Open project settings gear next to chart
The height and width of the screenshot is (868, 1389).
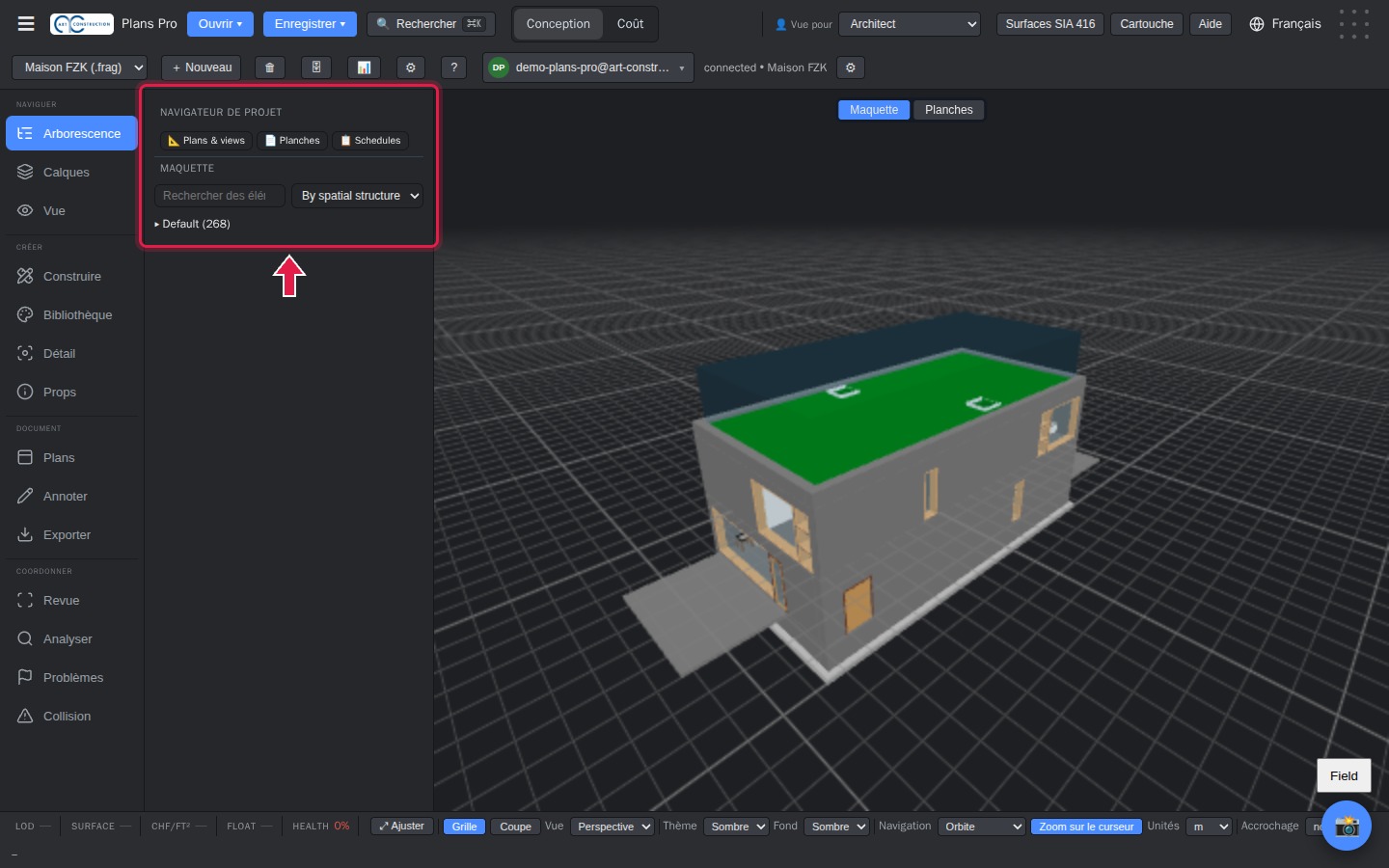(x=411, y=68)
